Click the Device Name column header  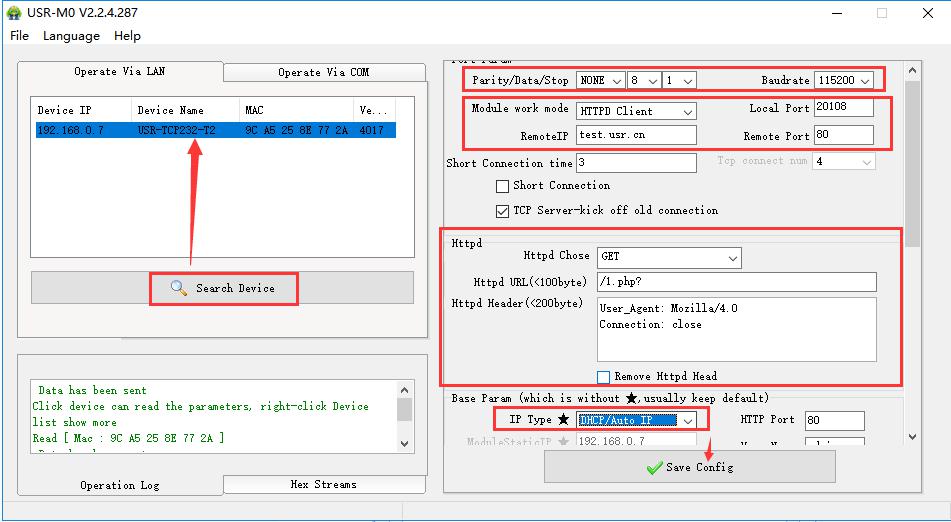tap(185, 110)
